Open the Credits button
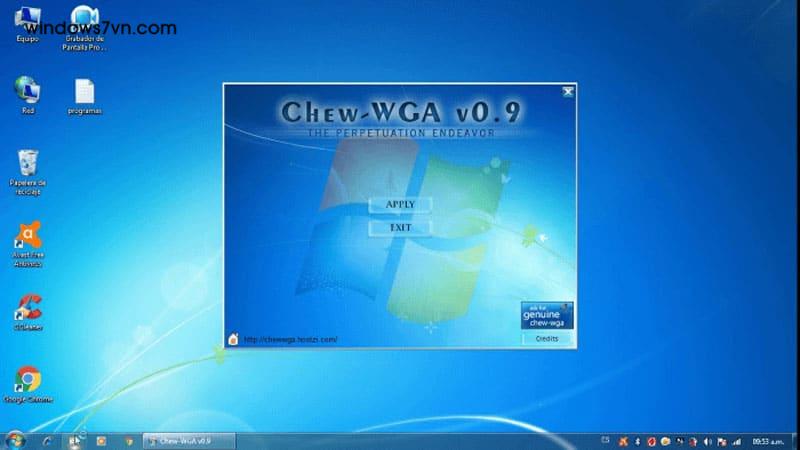The image size is (800, 450). coord(547,339)
